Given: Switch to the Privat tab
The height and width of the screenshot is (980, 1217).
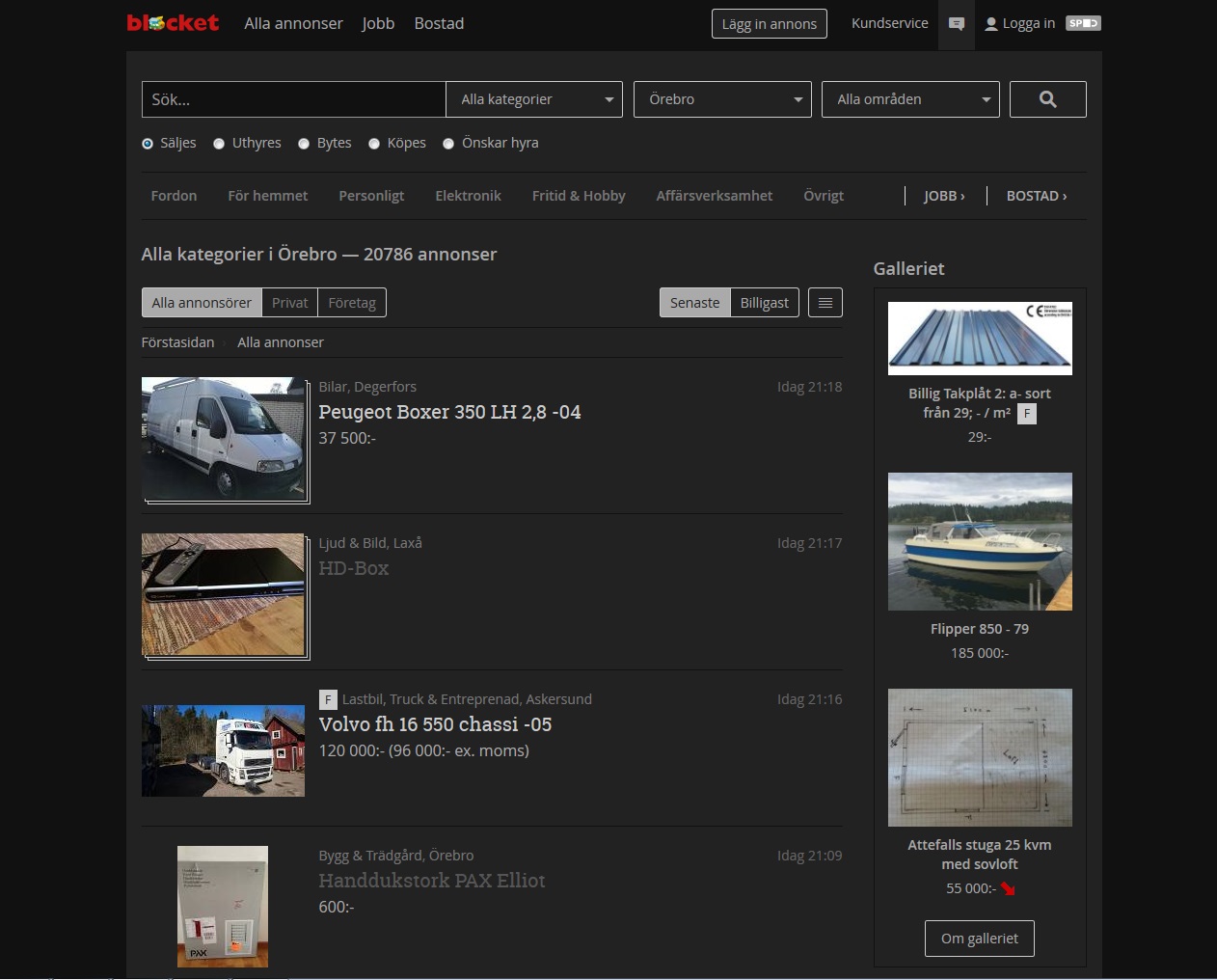Looking at the screenshot, I should (x=289, y=303).
